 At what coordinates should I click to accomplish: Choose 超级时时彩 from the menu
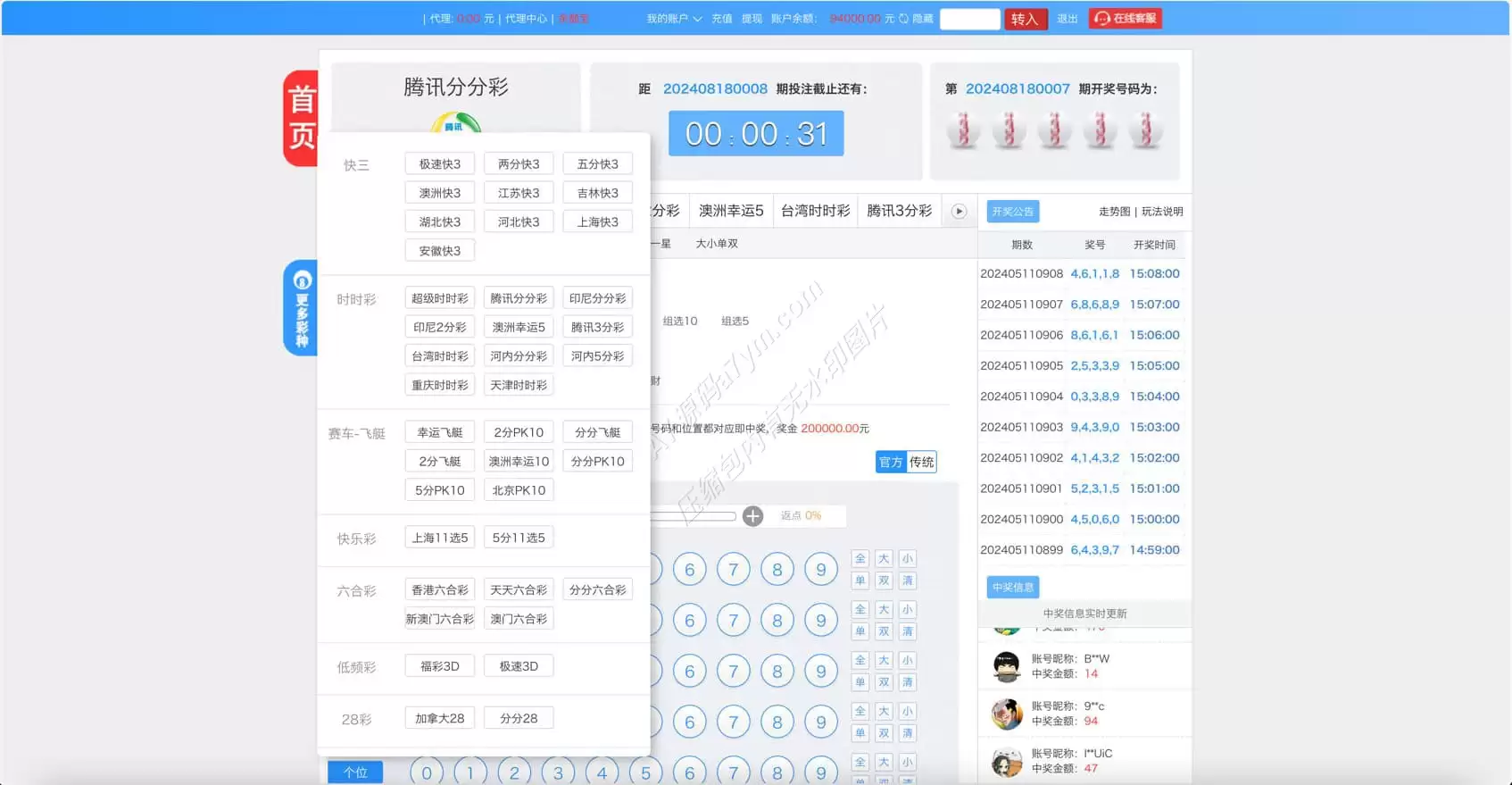(x=440, y=298)
